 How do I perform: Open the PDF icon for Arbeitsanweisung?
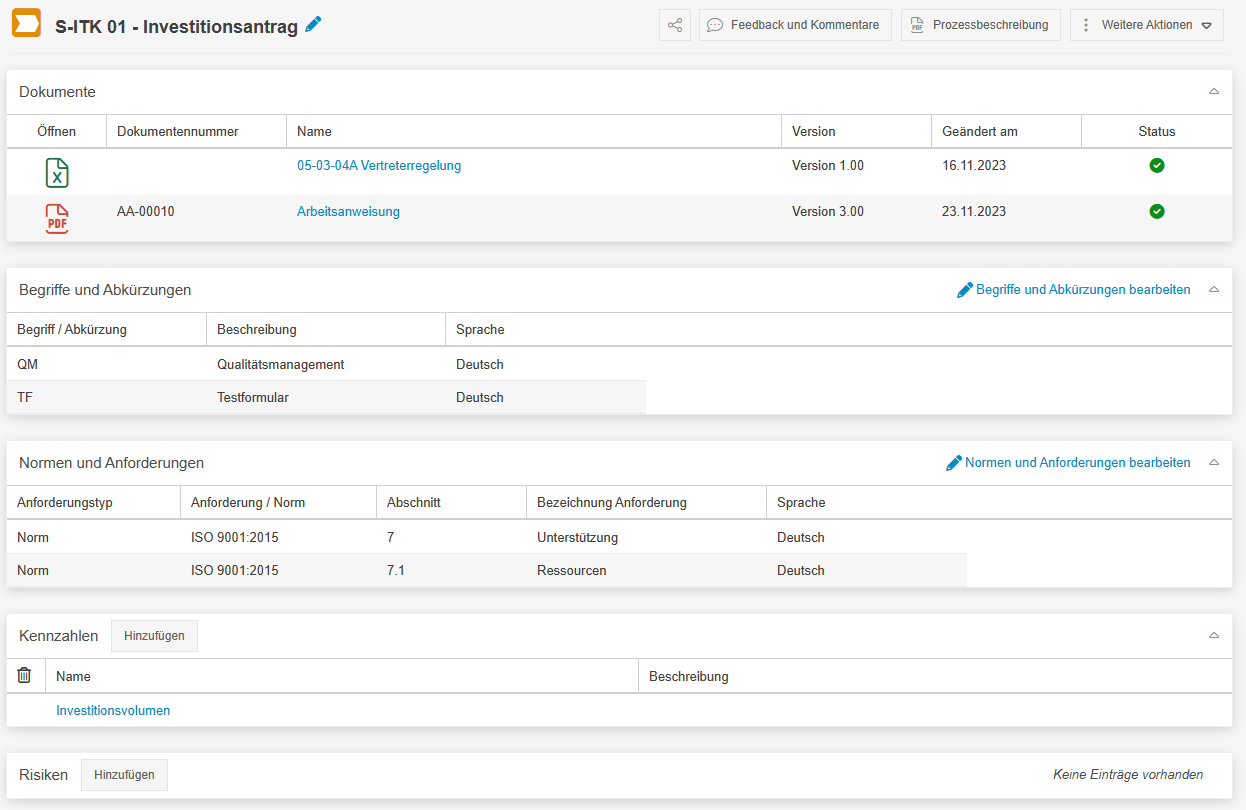click(57, 218)
